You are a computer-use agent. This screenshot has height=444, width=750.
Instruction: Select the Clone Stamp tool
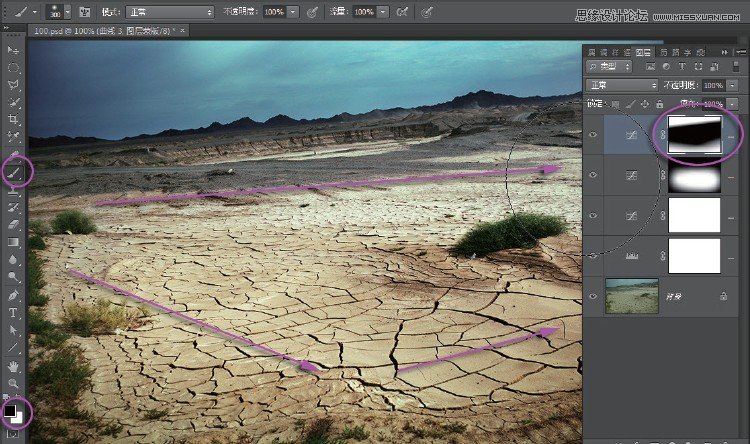click(x=13, y=190)
